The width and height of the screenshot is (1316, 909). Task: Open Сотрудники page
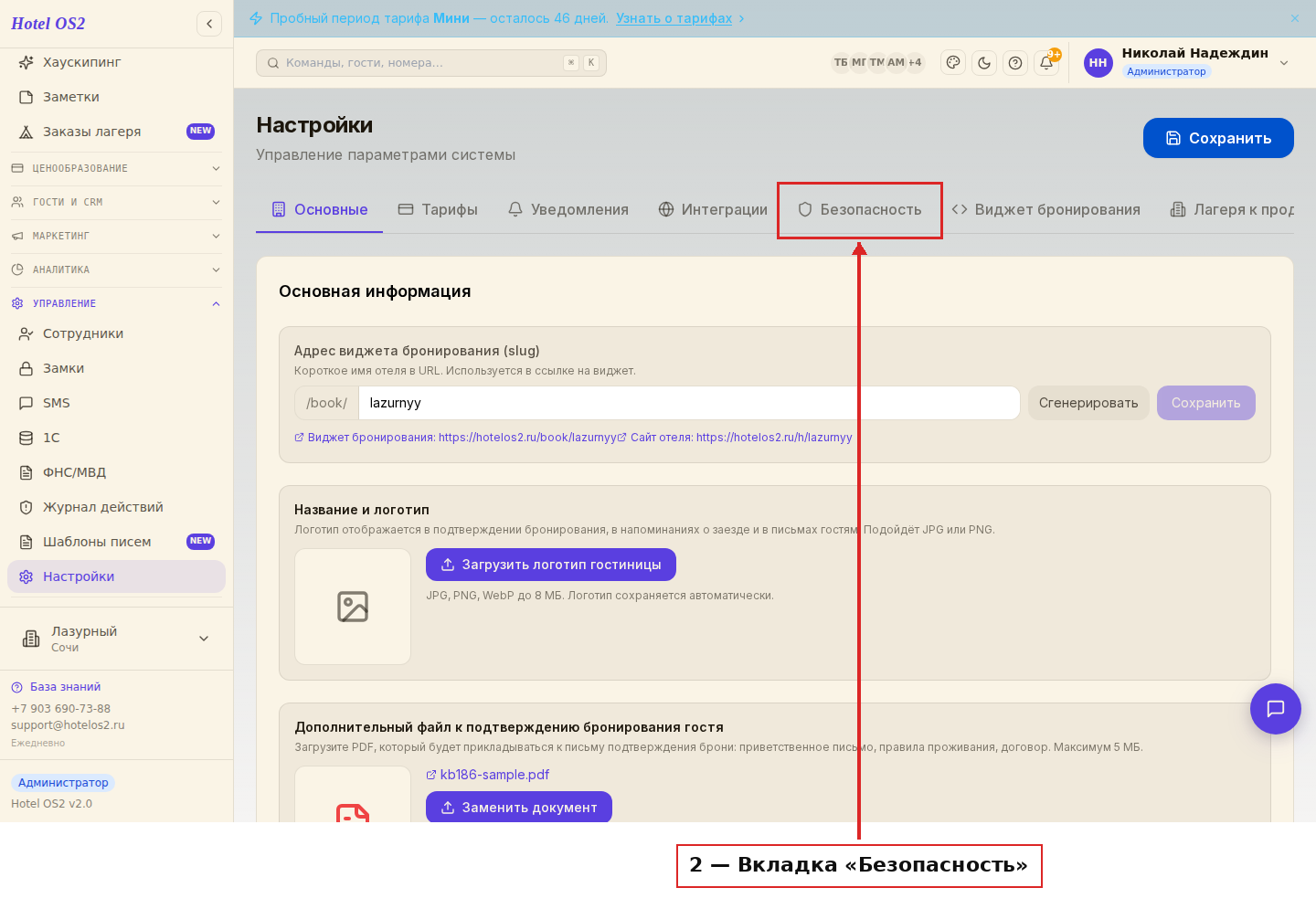point(116,333)
